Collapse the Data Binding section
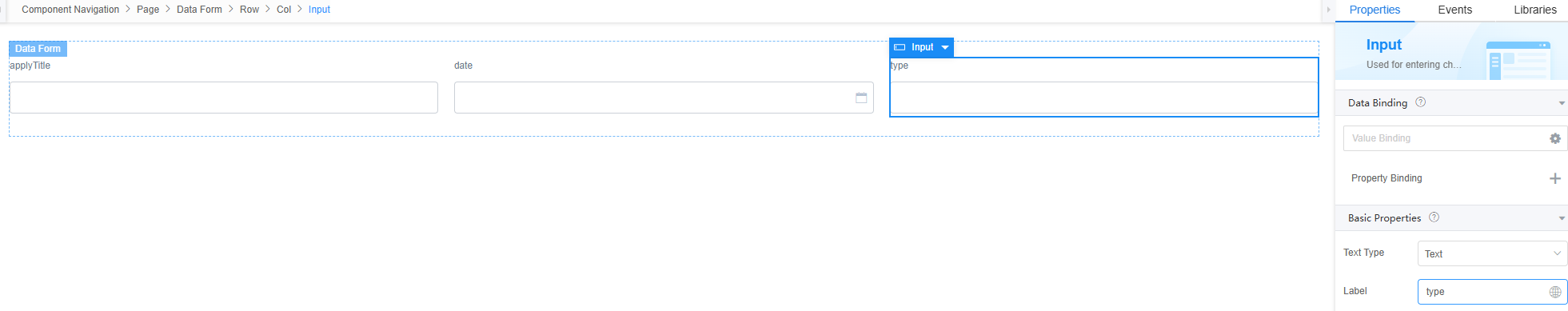Viewport: 1568px width, 311px height. (x=1561, y=103)
